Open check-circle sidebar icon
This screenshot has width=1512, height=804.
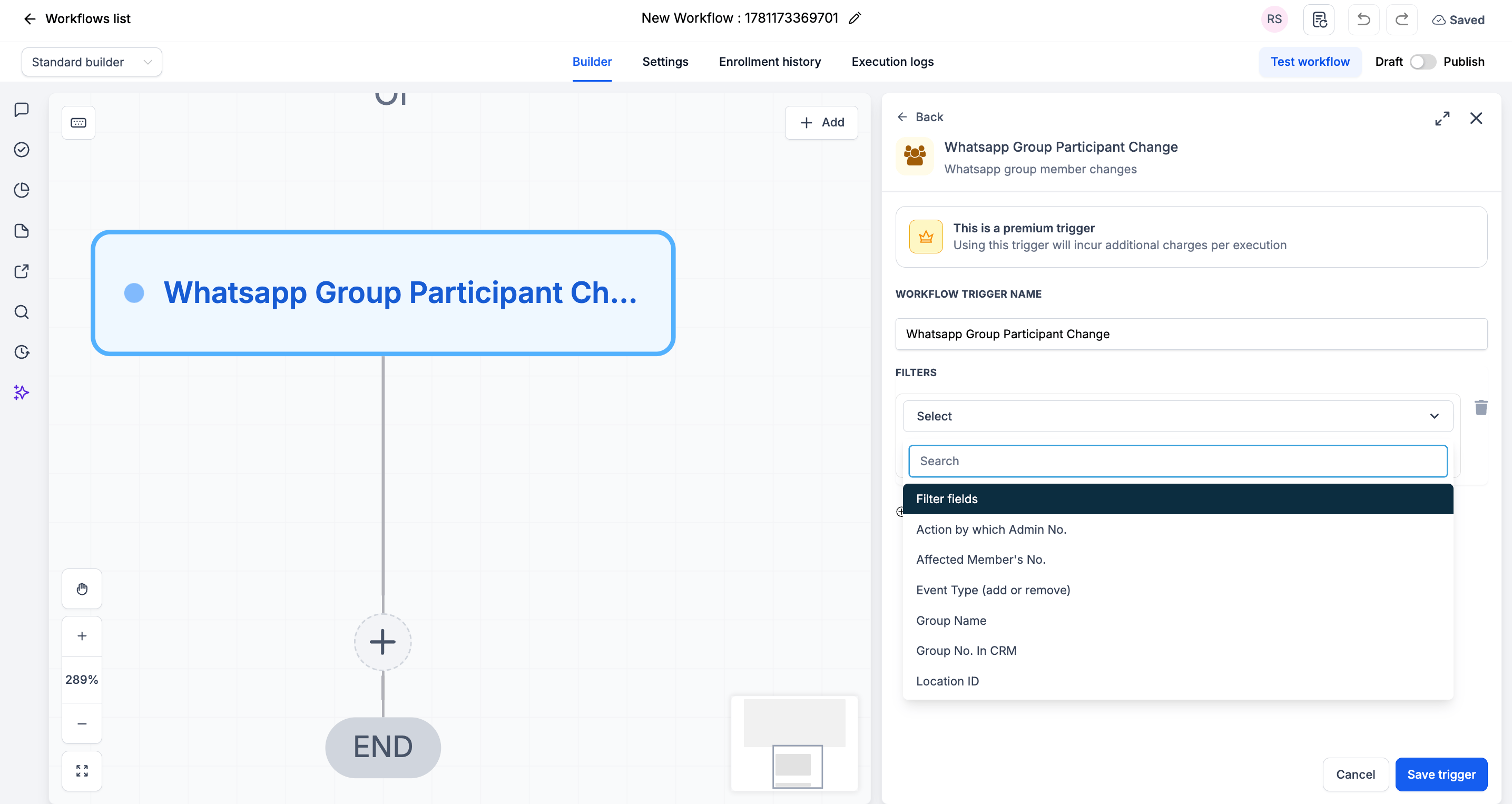pos(22,150)
